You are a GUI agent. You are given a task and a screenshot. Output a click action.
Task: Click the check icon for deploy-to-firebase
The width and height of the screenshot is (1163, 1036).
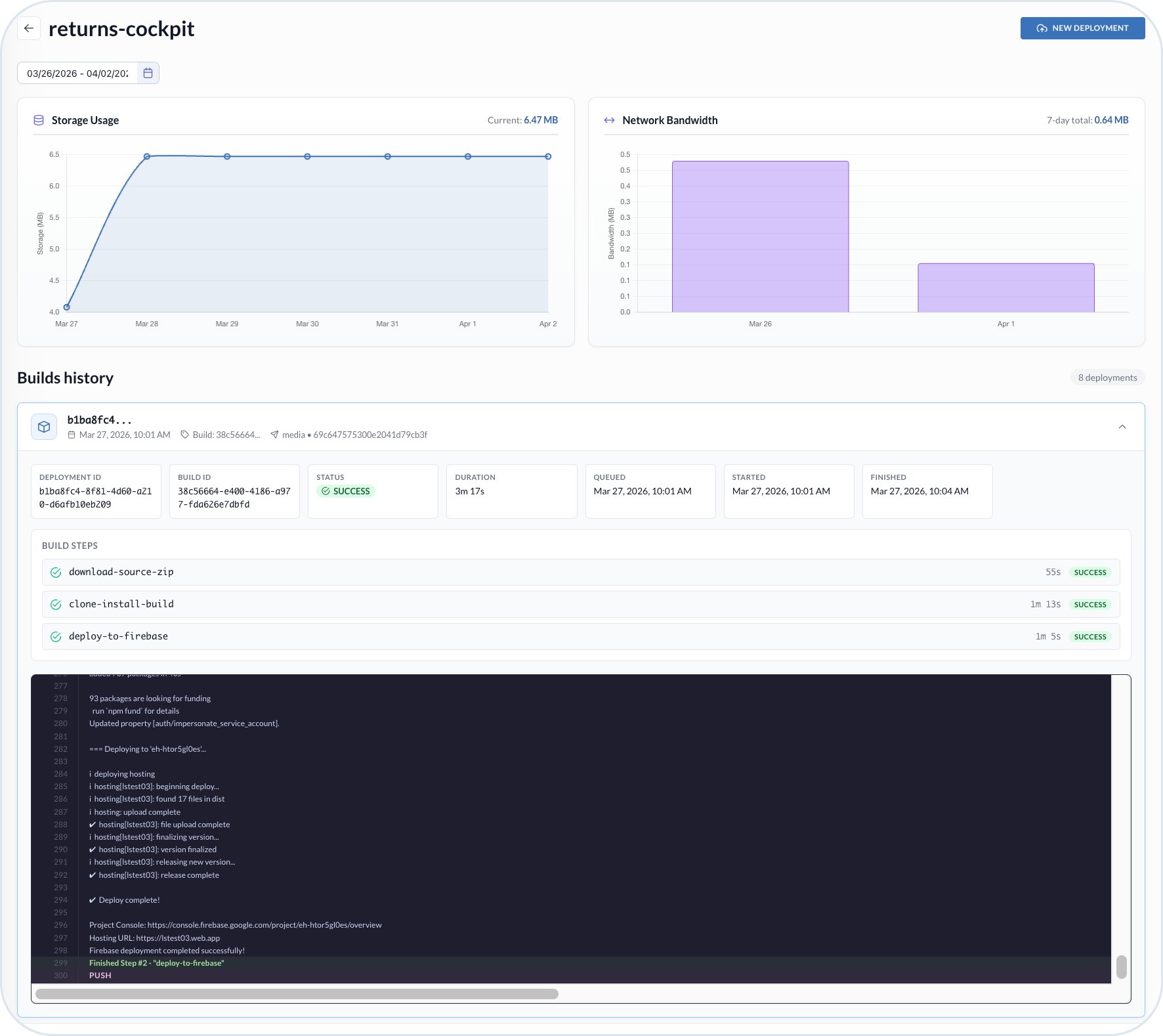click(x=56, y=637)
